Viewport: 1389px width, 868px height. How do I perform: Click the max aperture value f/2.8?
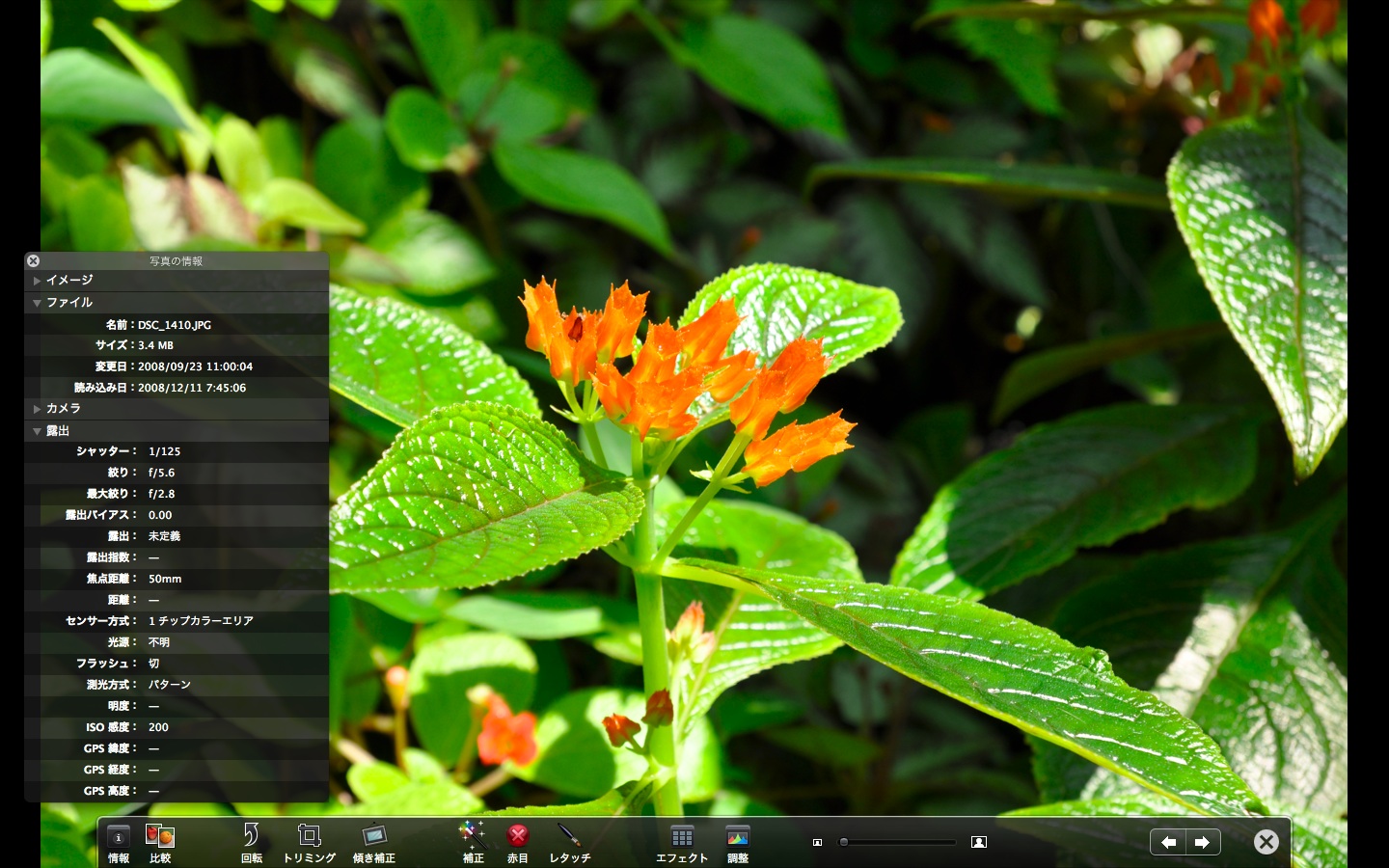click(x=162, y=494)
